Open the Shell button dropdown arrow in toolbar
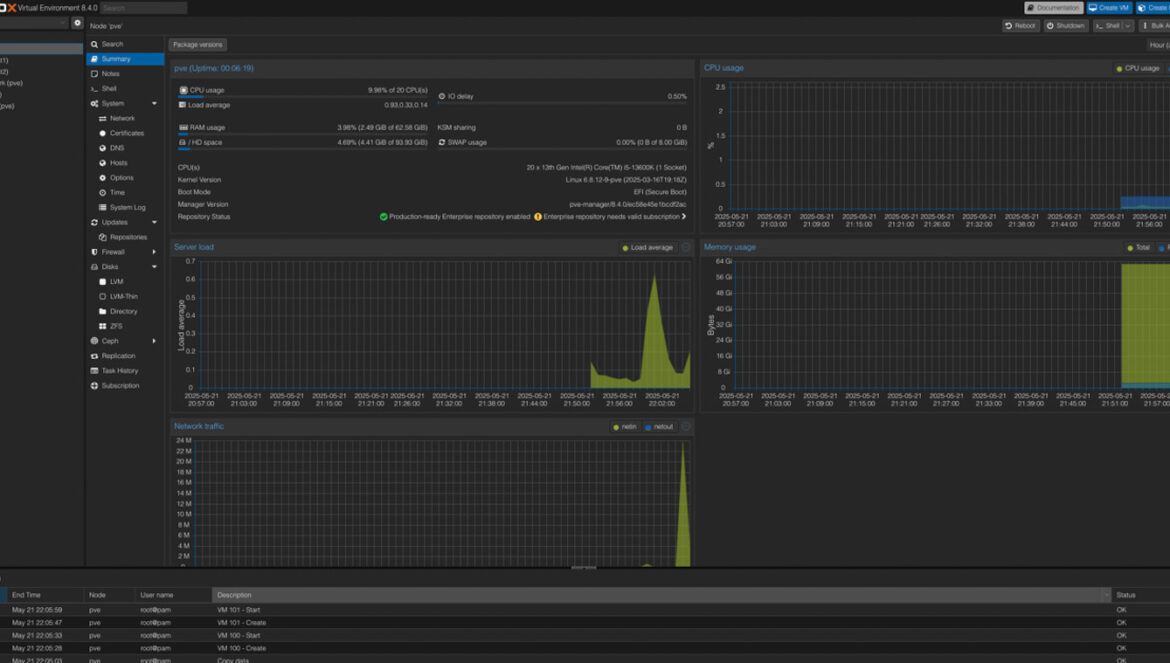 (x=1128, y=26)
